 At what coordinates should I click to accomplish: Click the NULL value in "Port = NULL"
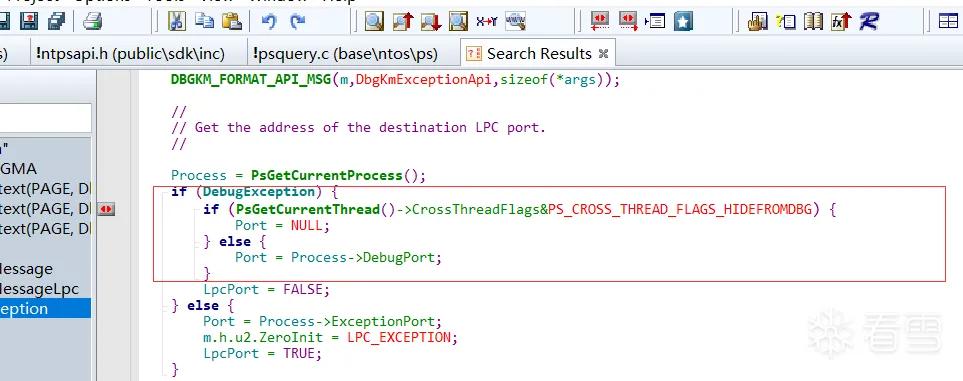306,226
